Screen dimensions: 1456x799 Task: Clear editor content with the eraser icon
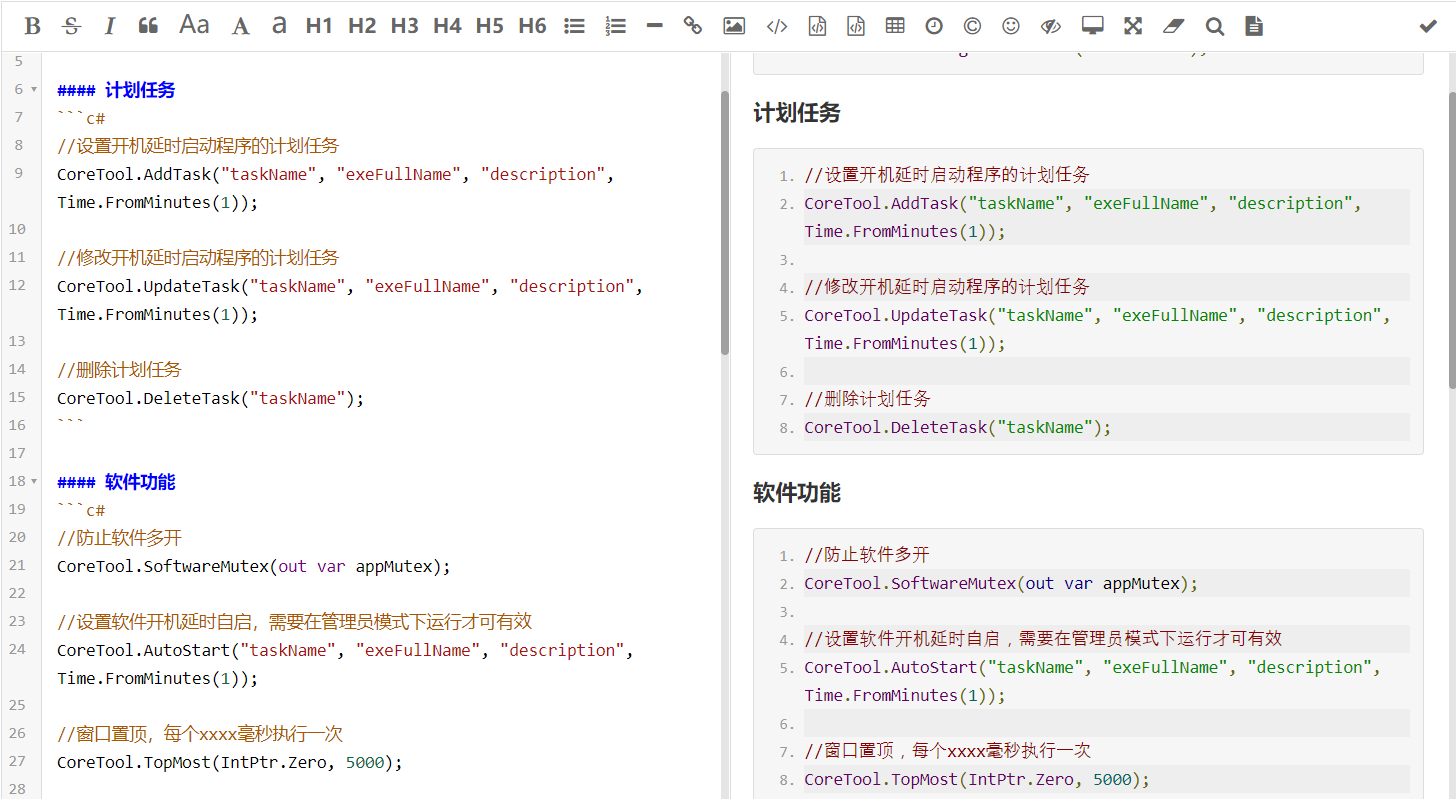[1173, 25]
